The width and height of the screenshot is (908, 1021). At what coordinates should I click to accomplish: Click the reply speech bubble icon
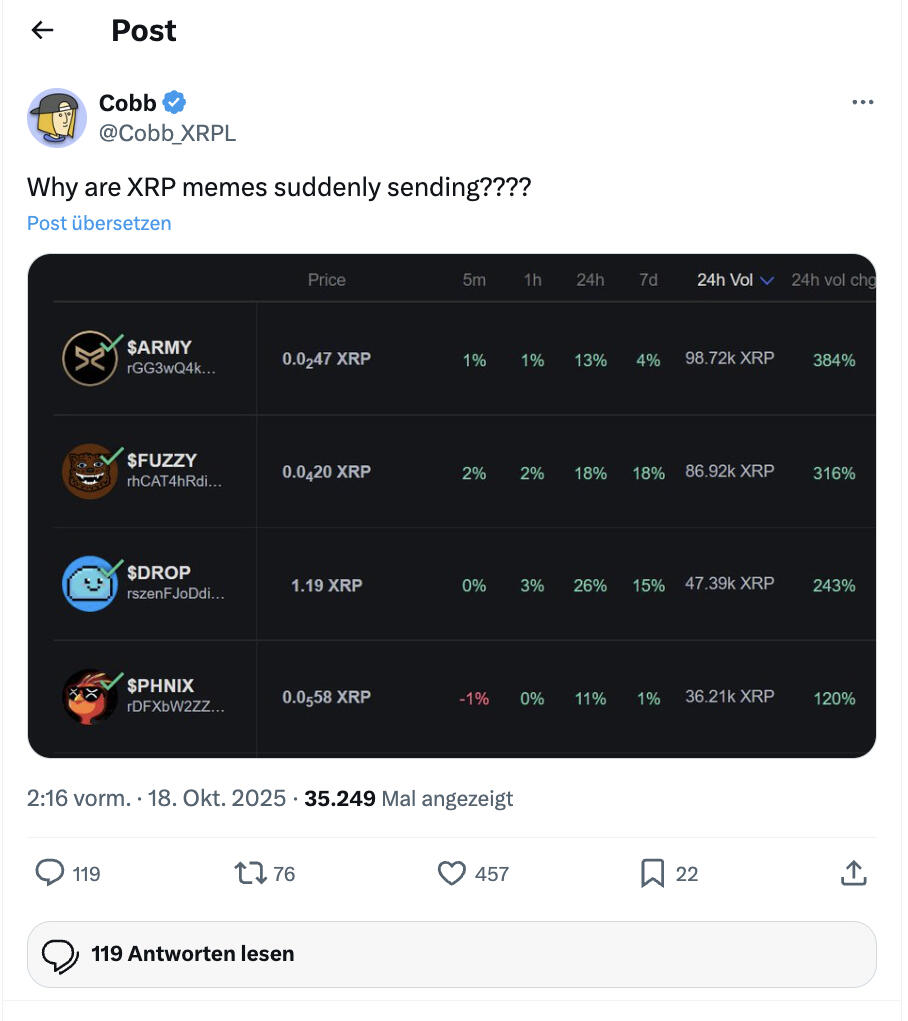click(50, 873)
